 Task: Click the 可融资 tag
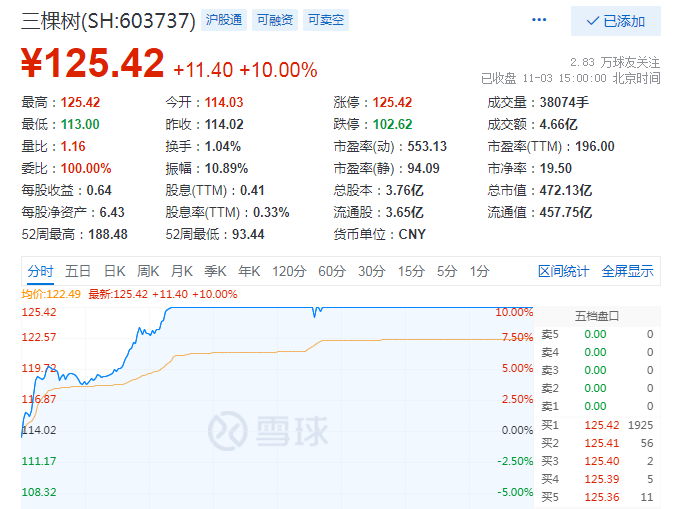[275, 20]
